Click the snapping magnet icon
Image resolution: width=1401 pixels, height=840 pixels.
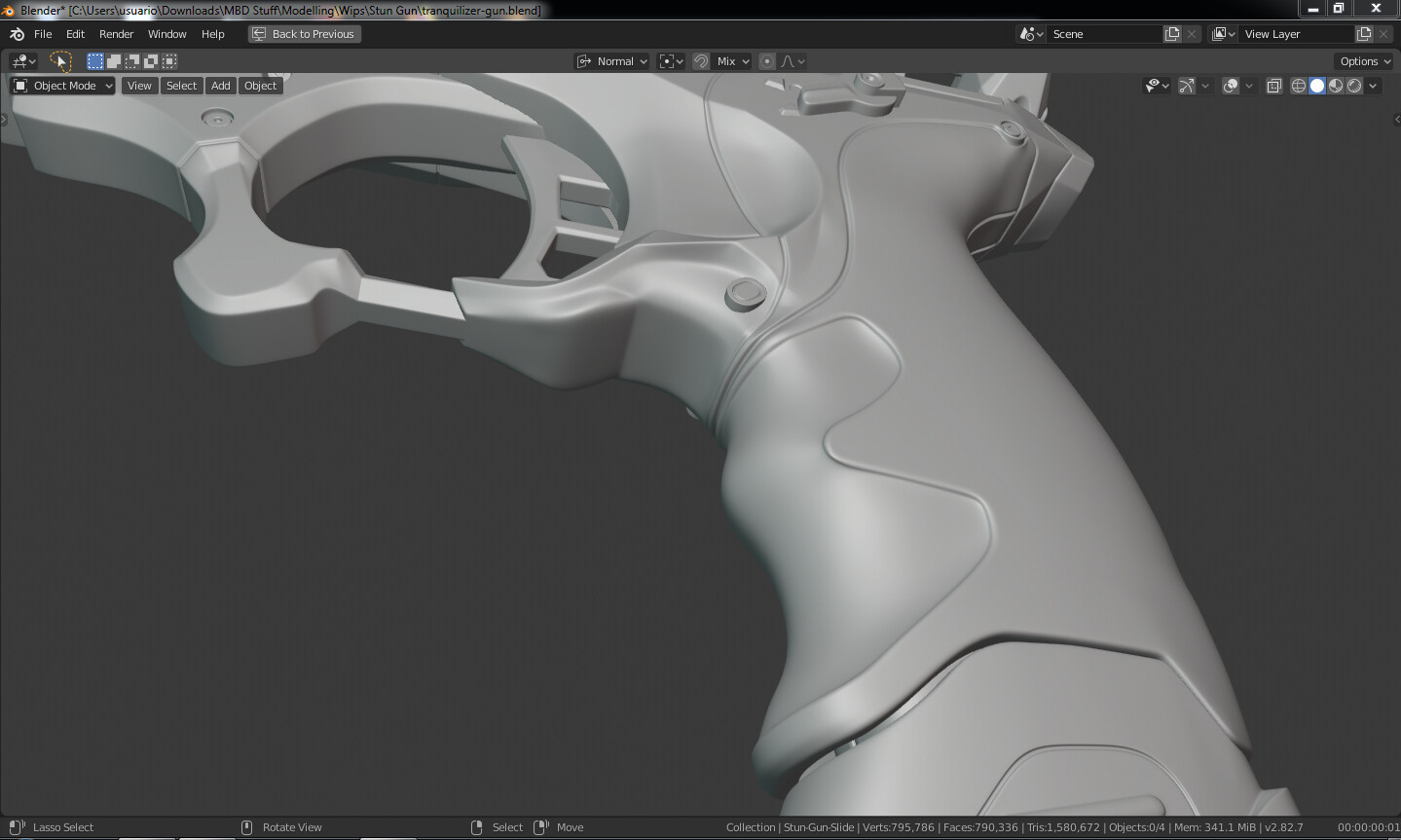coord(700,60)
